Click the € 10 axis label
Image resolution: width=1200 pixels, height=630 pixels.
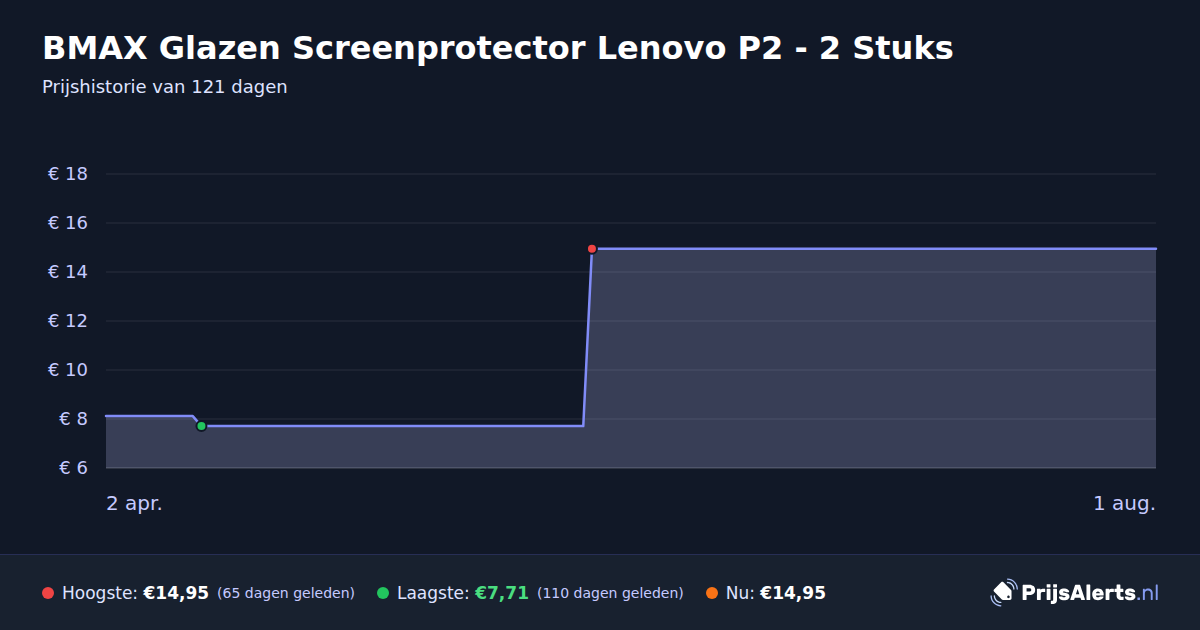tap(68, 370)
